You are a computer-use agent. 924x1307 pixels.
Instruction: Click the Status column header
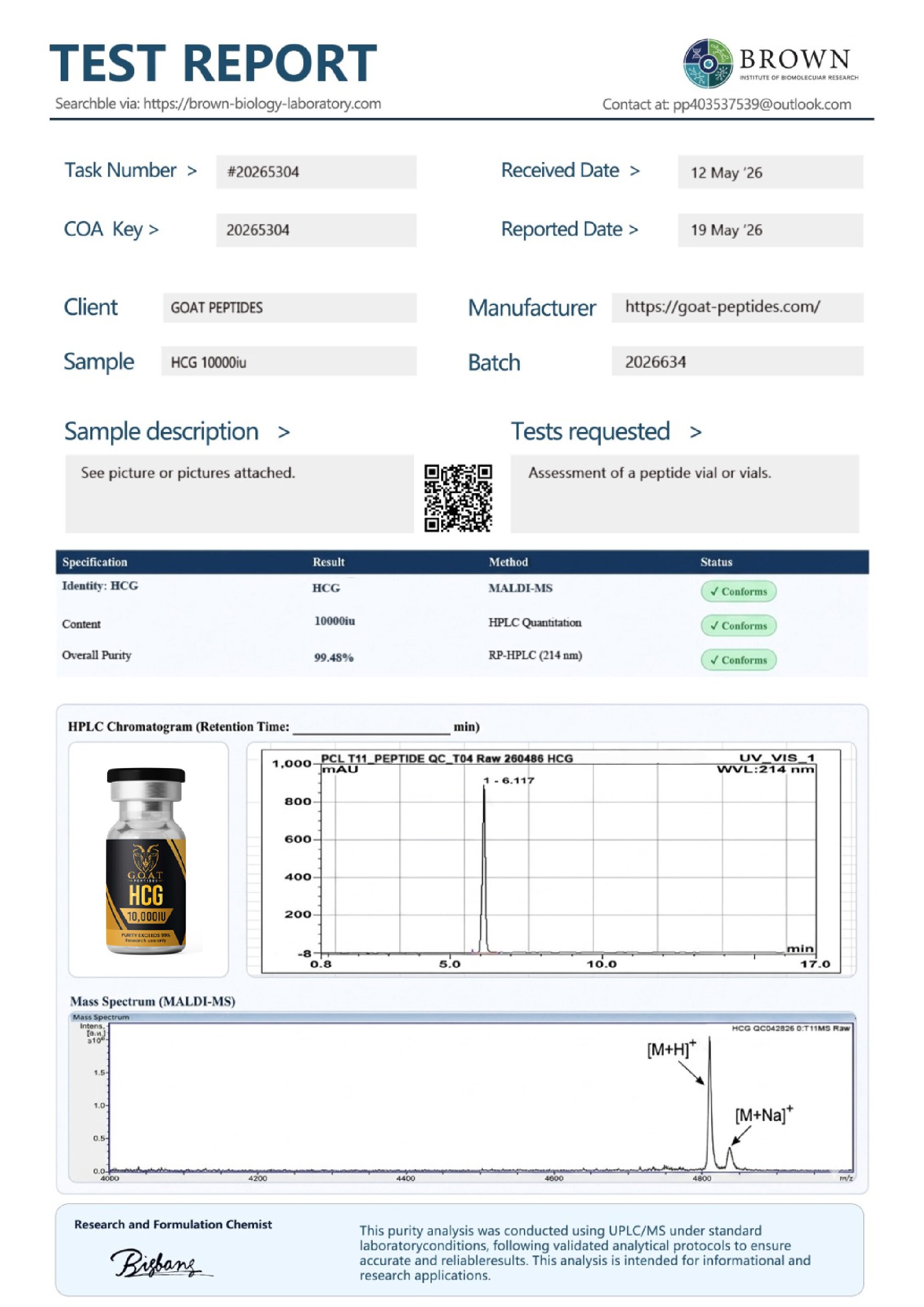tap(716, 562)
